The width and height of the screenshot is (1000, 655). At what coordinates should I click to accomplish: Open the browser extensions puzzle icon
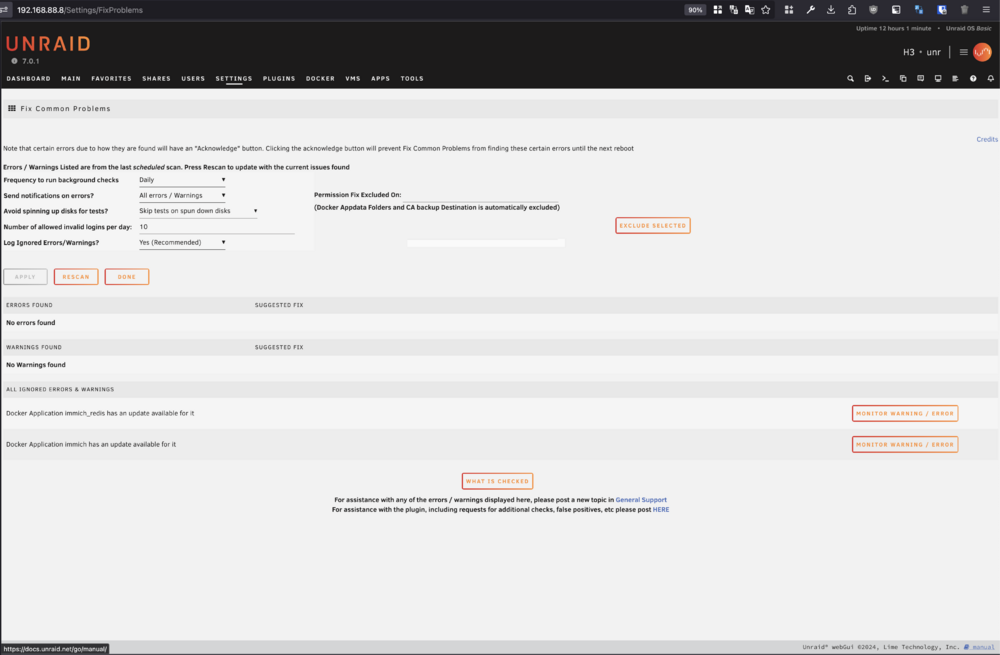[852, 10]
